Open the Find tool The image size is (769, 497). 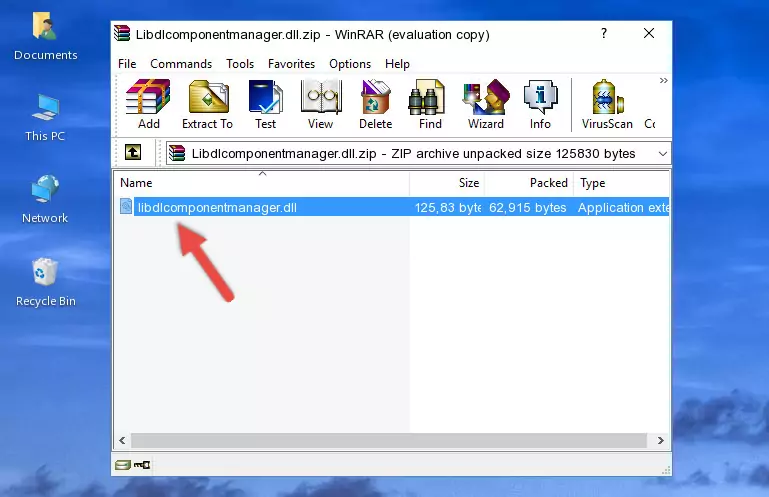click(430, 105)
